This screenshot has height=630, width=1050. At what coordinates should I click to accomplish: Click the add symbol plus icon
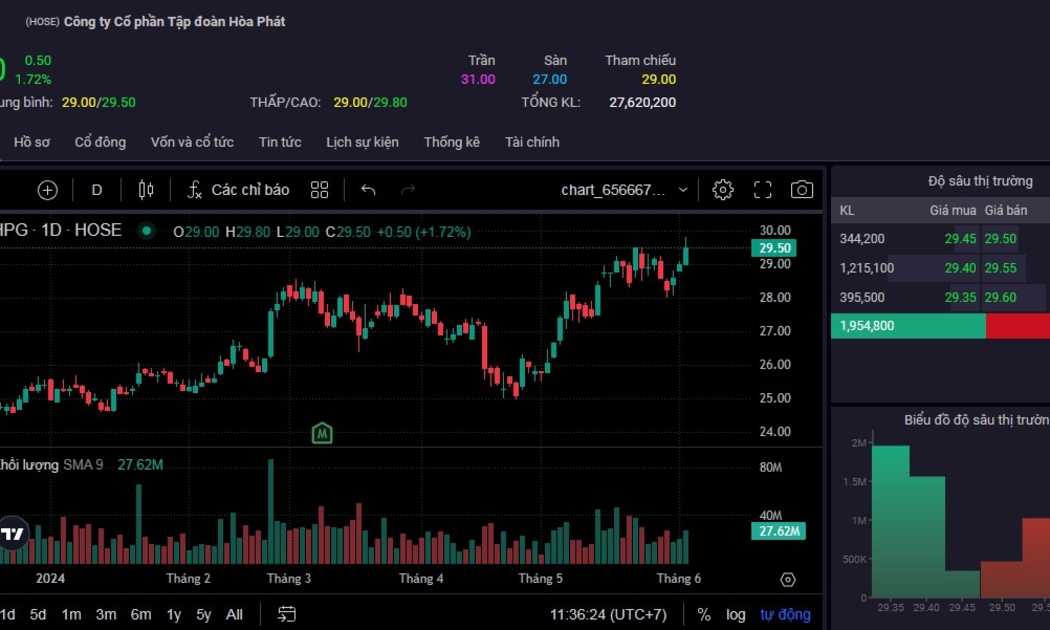47,190
